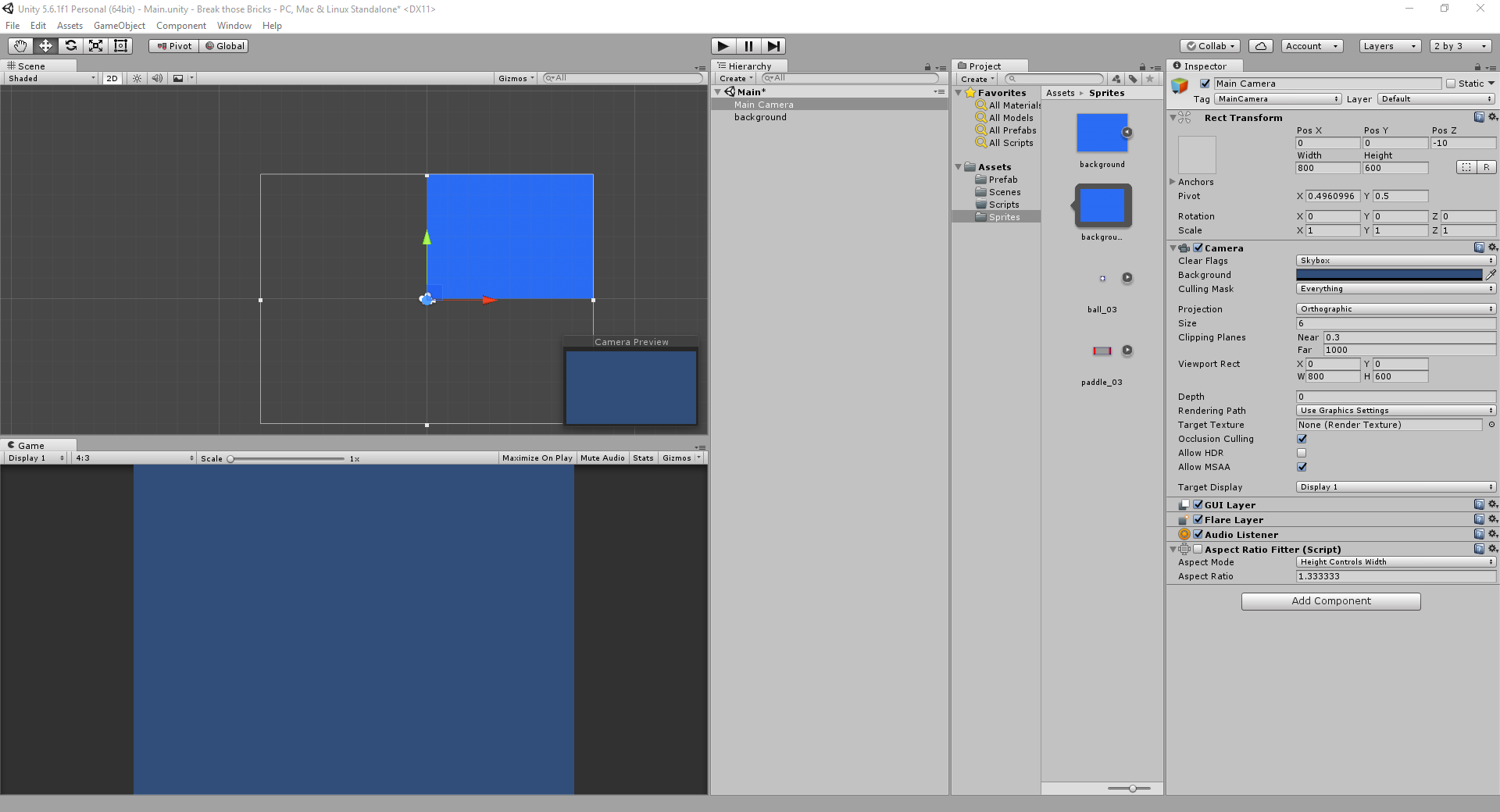Viewport: 1500px width, 812px height.
Task: Open Target Texture object picker
Action: [1491, 425]
